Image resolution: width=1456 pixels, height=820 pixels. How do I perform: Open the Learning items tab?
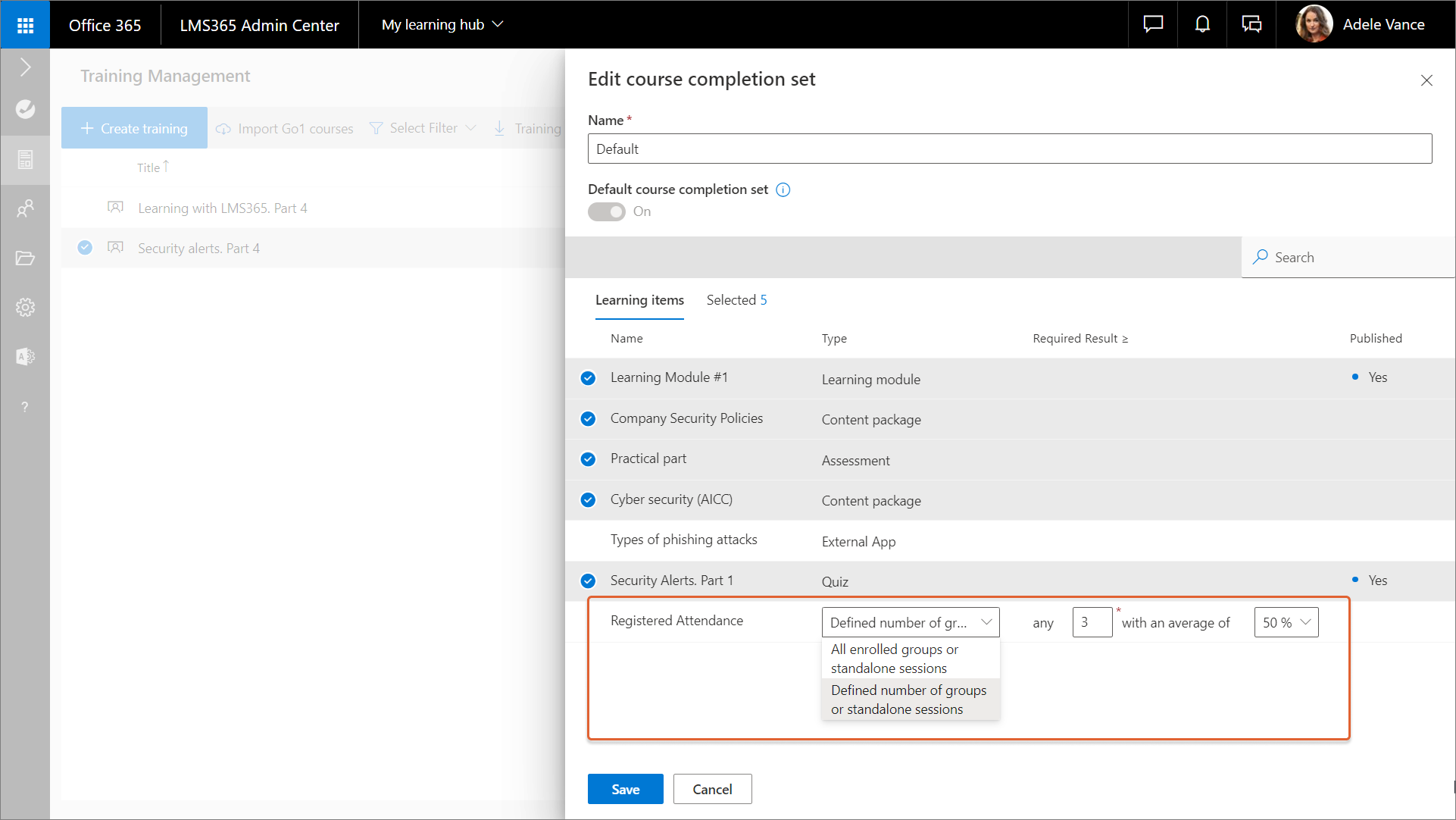click(639, 300)
